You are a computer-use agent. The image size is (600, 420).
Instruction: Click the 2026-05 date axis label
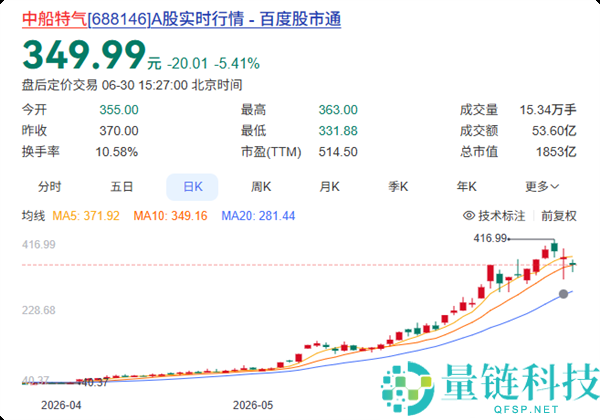(x=253, y=405)
